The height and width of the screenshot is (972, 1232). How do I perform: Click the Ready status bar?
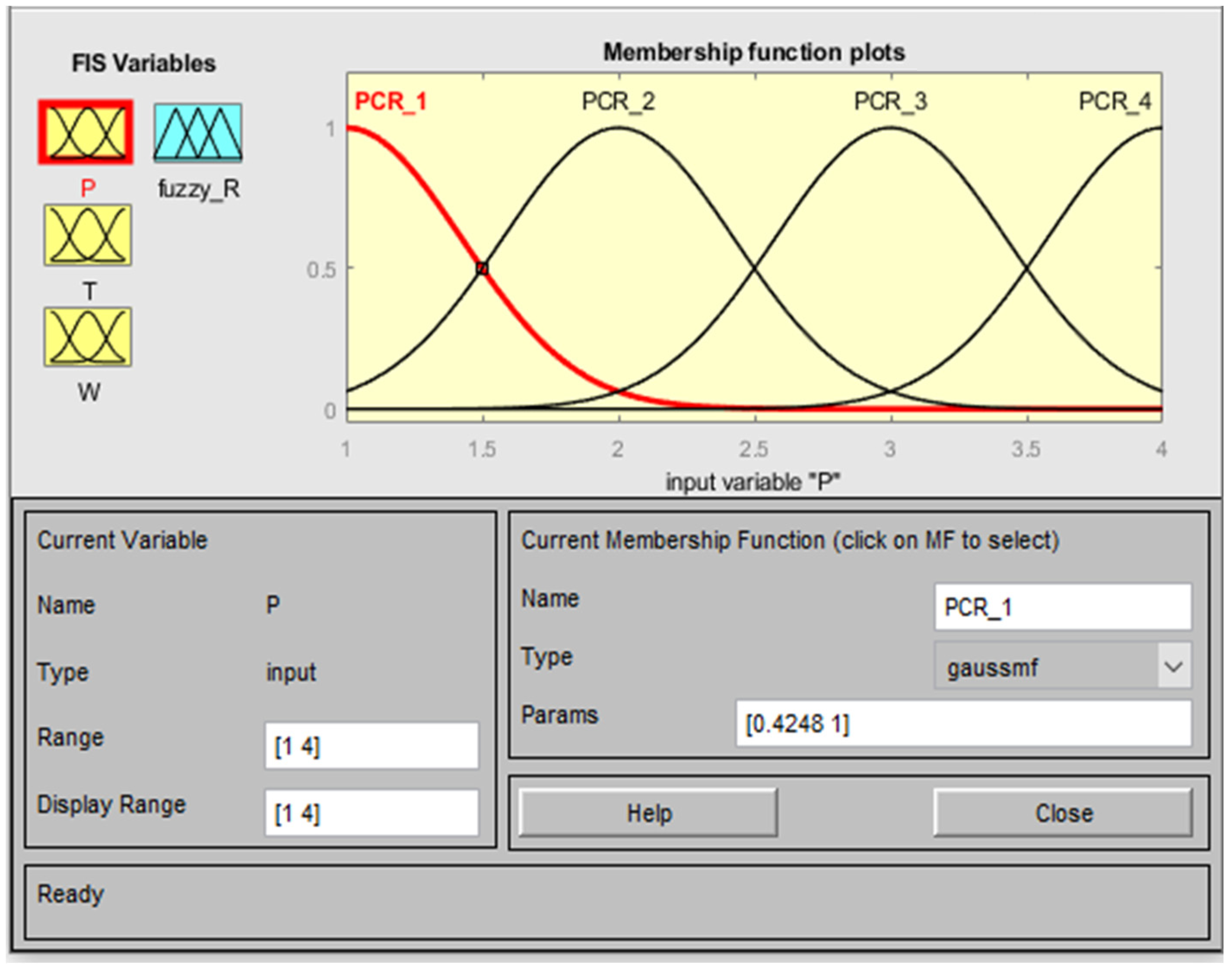coord(616,902)
